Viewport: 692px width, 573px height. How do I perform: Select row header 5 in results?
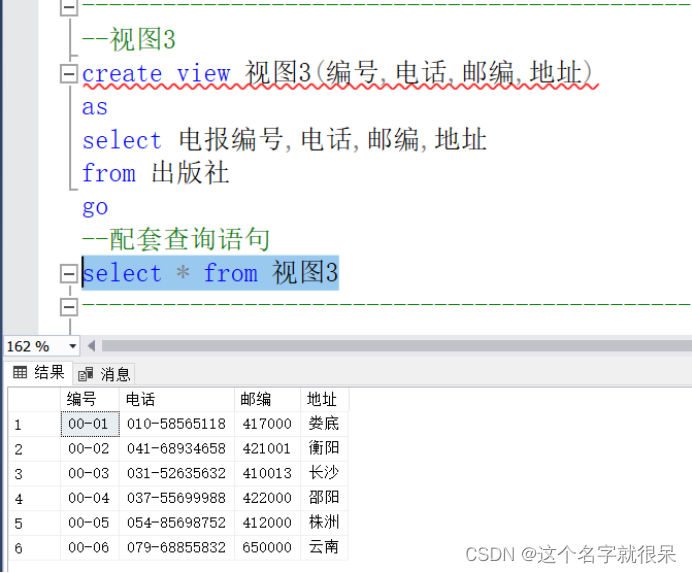click(34, 524)
